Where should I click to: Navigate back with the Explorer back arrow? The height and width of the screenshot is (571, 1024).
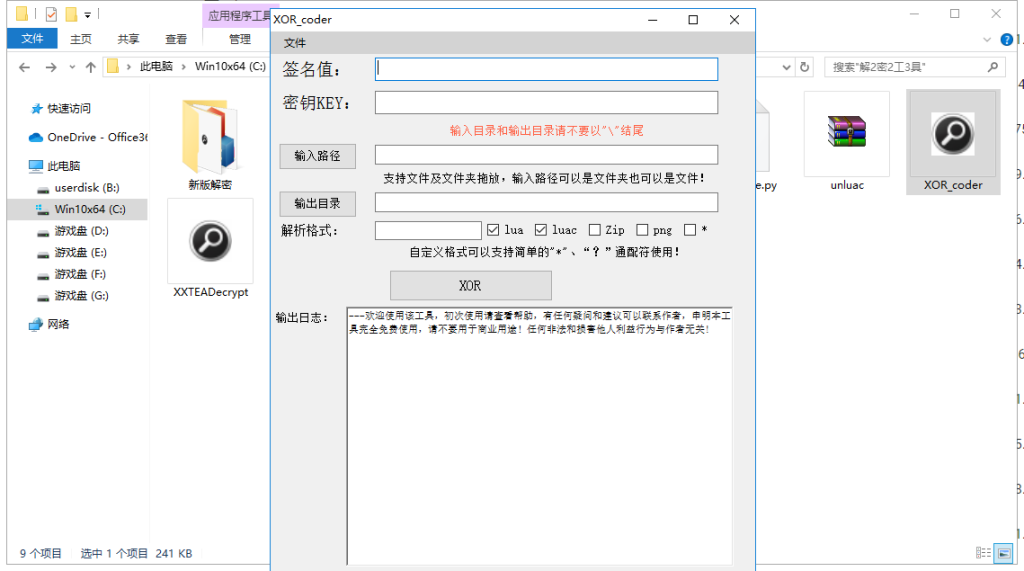[25, 67]
